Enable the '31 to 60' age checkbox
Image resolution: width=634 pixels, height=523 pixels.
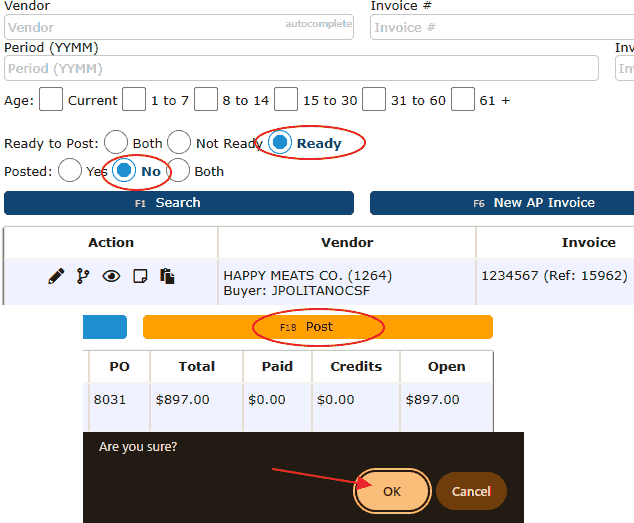pyautogui.click(x=374, y=100)
